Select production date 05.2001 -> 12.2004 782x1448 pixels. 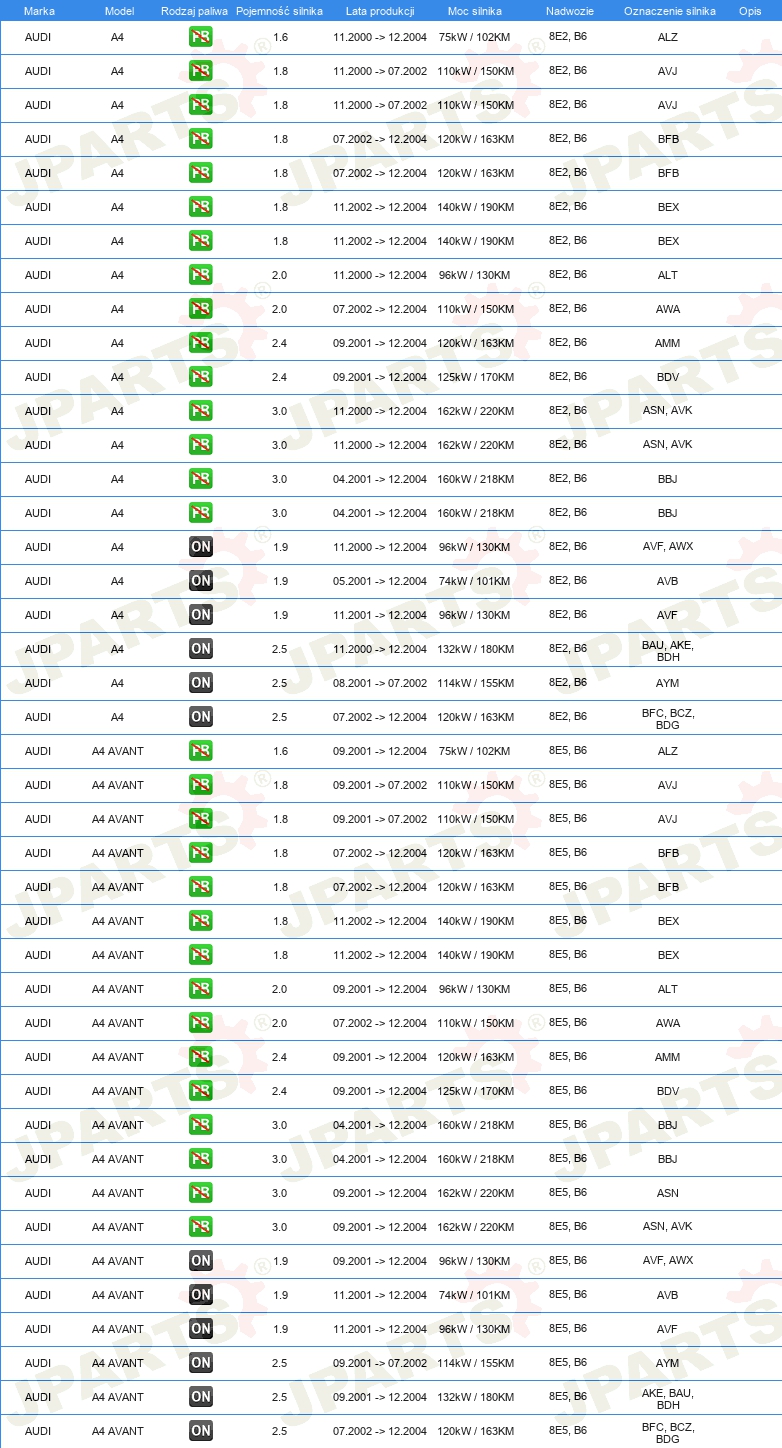380,581
